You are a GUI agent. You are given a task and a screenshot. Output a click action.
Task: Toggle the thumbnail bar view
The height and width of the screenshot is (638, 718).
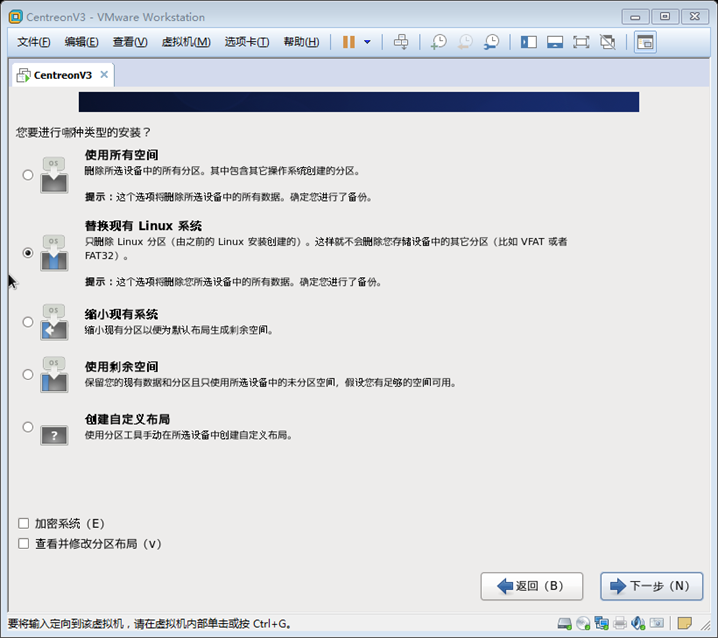[x=555, y=42]
